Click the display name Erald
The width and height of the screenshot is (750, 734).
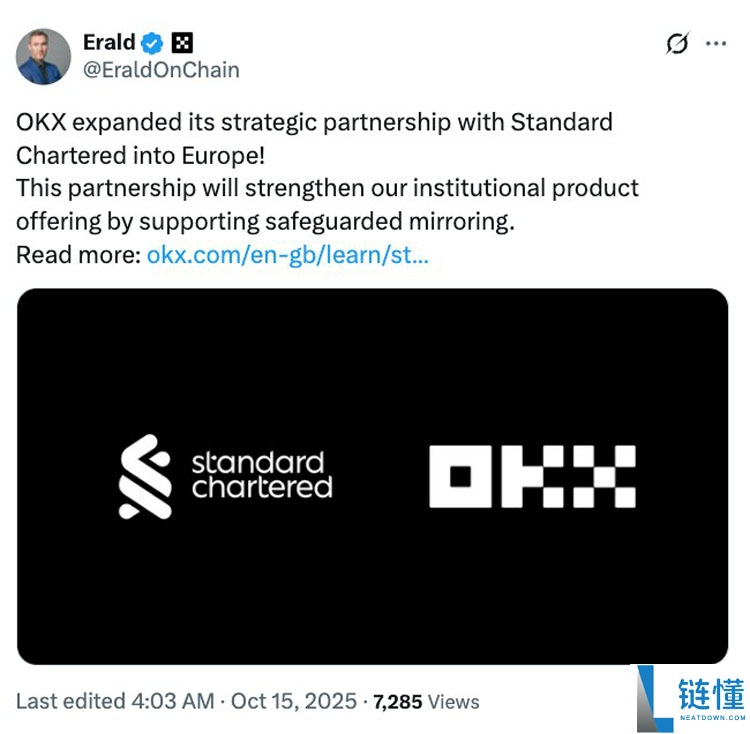coord(108,43)
